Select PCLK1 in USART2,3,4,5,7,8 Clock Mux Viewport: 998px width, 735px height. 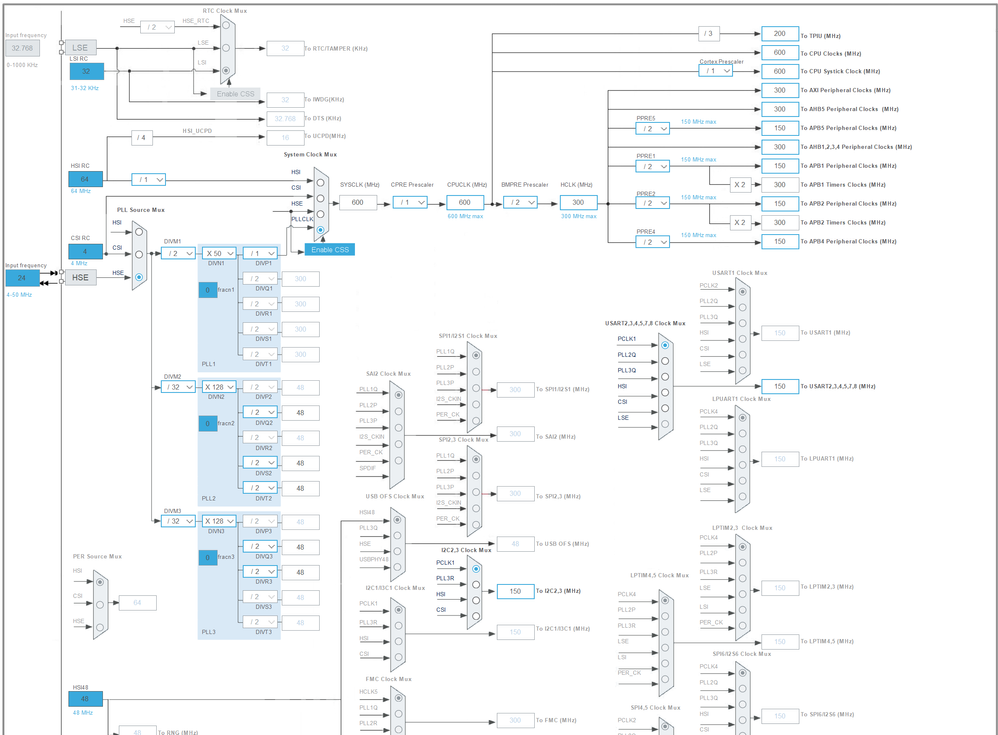click(665, 345)
